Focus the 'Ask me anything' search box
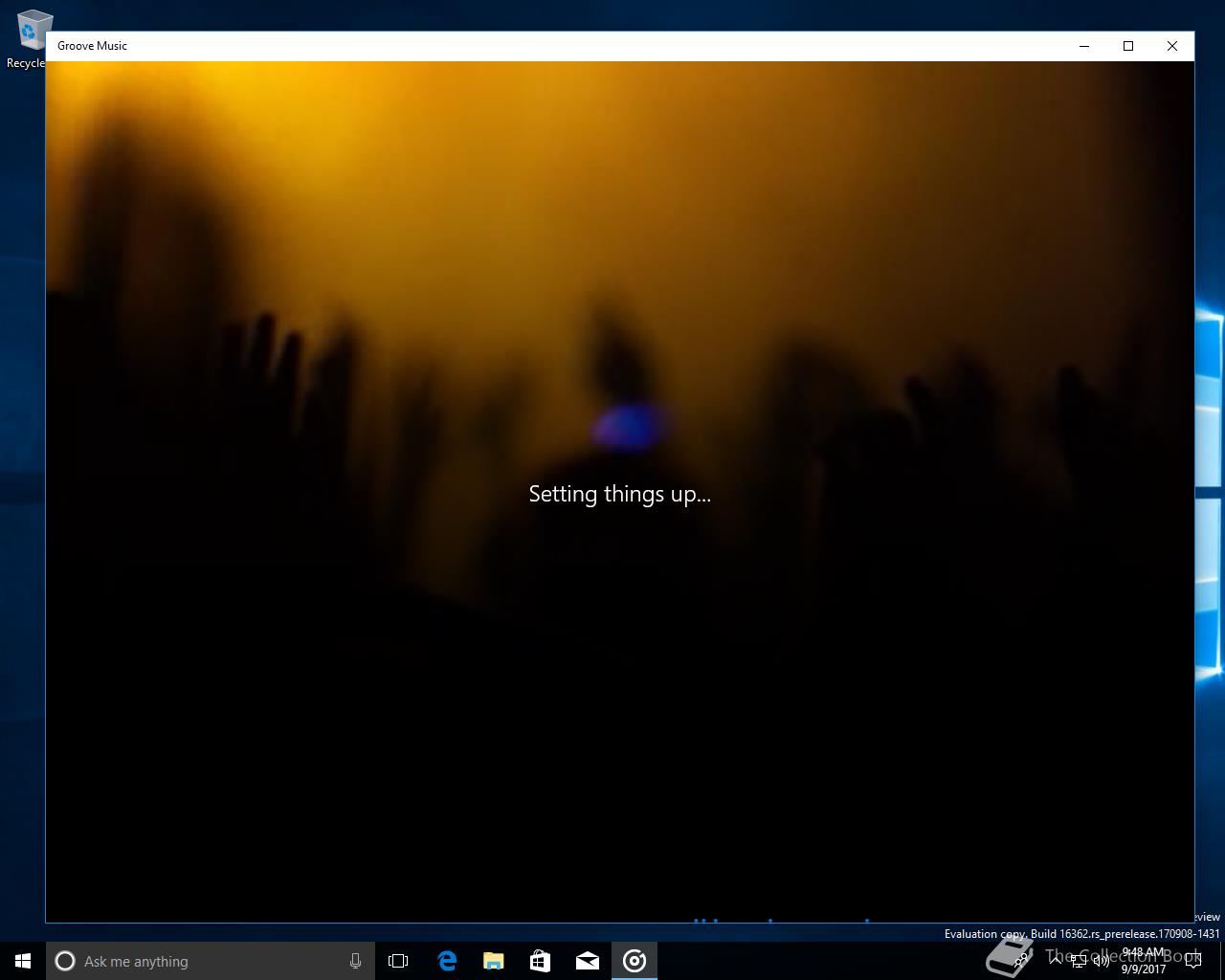The width and height of the screenshot is (1225, 980). [x=209, y=961]
